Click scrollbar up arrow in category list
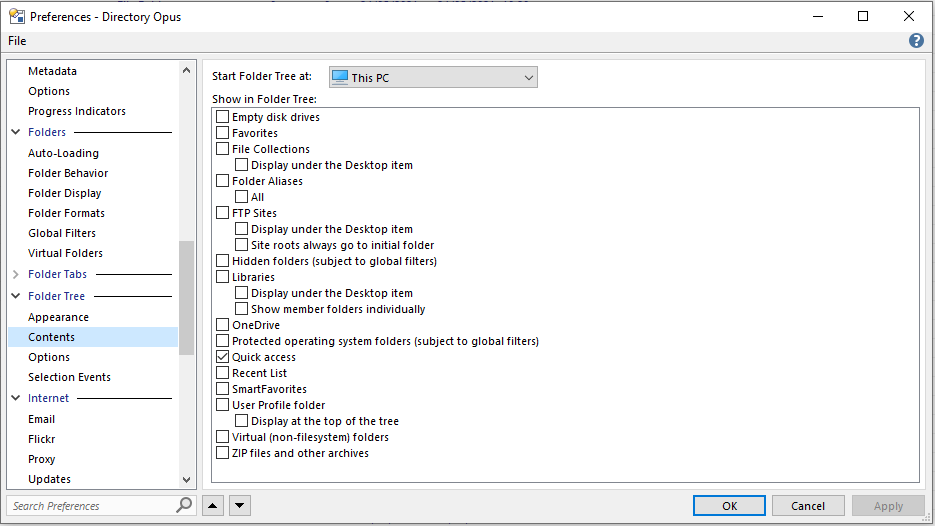935x526 pixels. point(187,70)
